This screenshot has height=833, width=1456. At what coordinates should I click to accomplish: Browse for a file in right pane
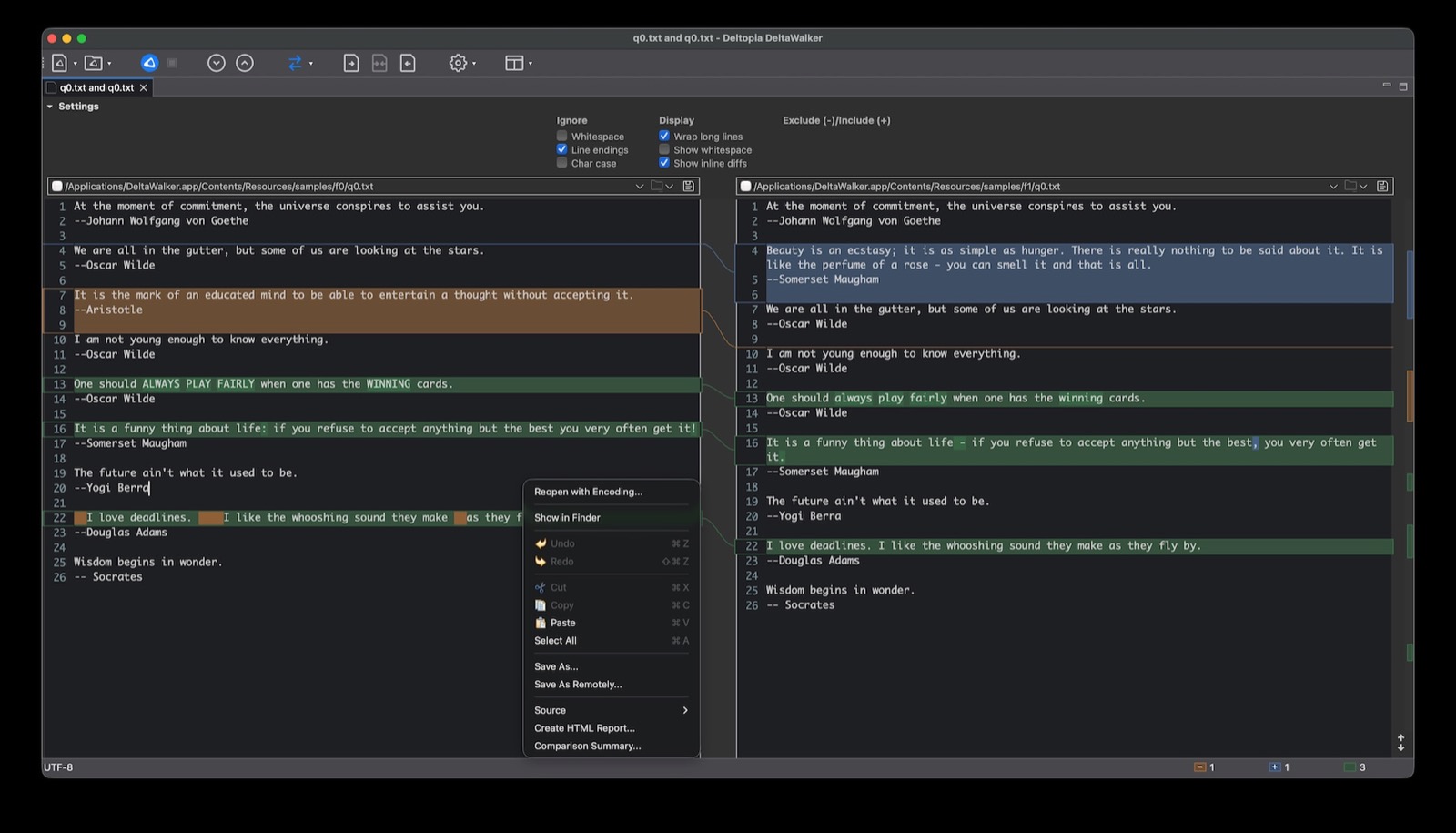[1350, 187]
